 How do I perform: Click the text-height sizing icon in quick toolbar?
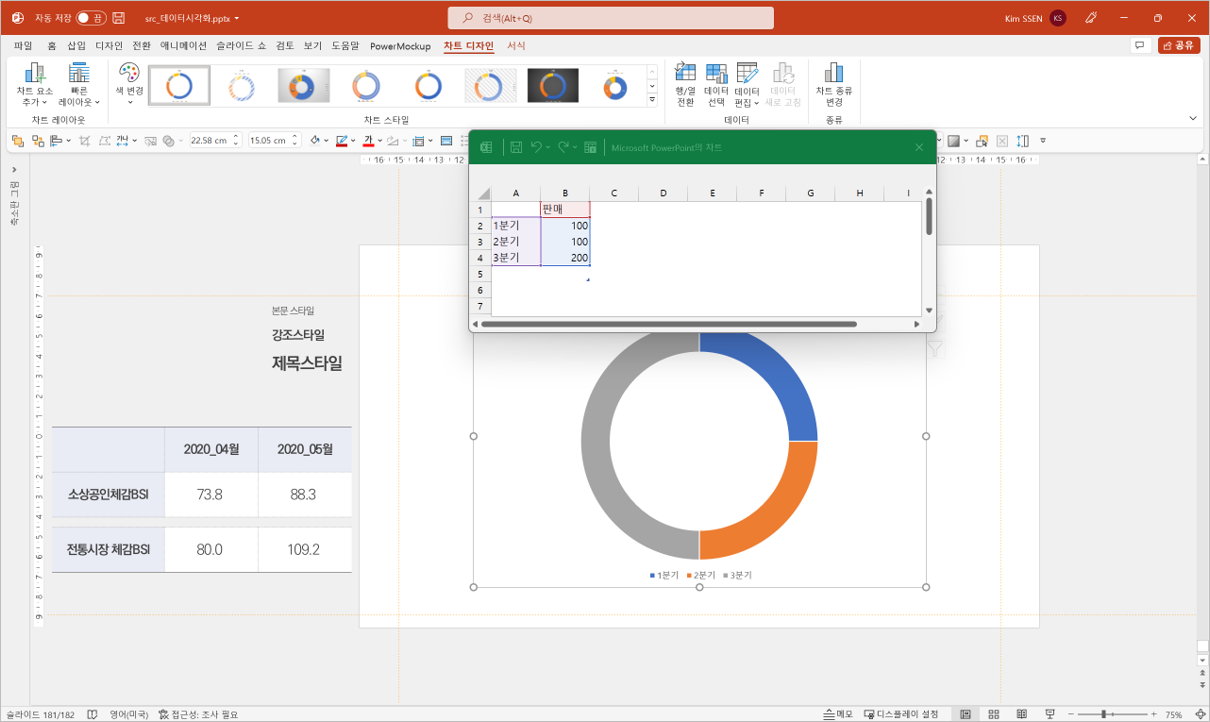point(1022,141)
